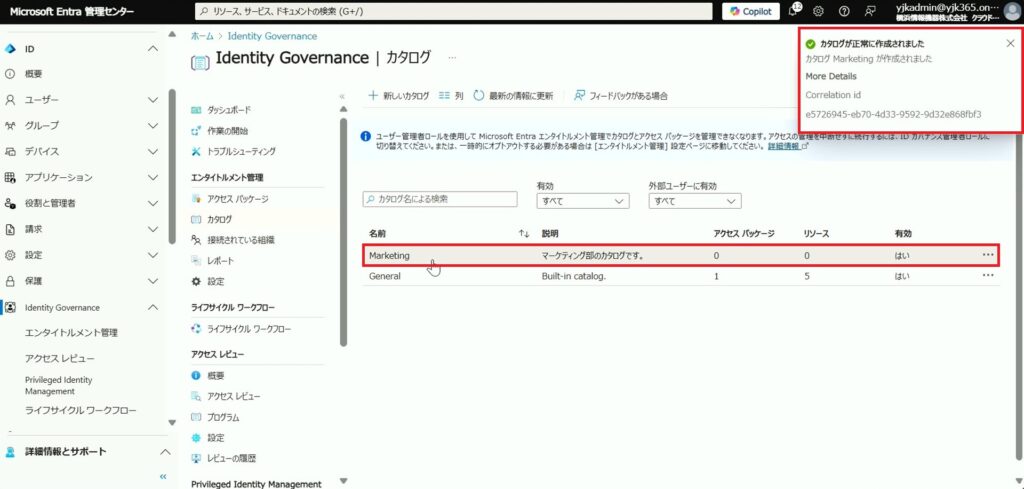The image size is (1024, 489).
Task: Open レビューの履歴 in the blade menu
Action: pyautogui.click(x=231, y=458)
